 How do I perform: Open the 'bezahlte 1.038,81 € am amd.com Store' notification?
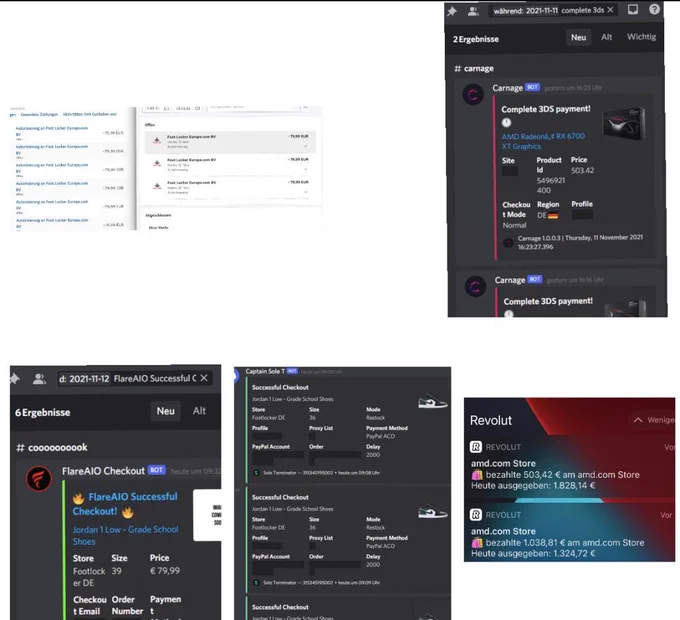pyautogui.click(x=569, y=534)
